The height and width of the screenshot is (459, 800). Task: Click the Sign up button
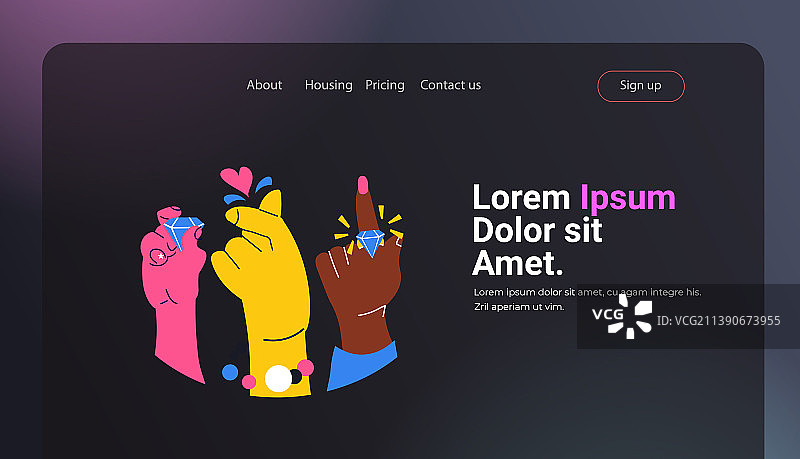coord(641,86)
